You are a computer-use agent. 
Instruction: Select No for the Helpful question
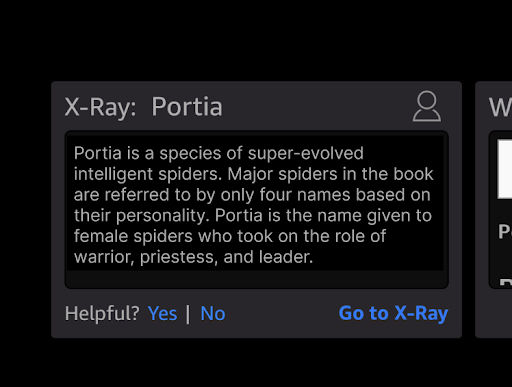point(213,313)
